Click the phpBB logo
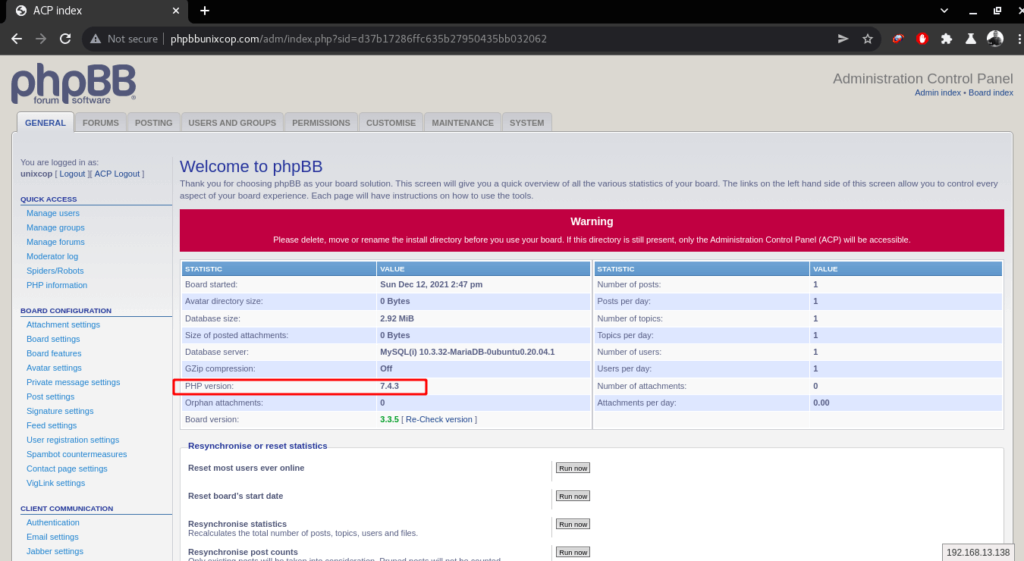The height and width of the screenshot is (561, 1024). tap(74, 84)
